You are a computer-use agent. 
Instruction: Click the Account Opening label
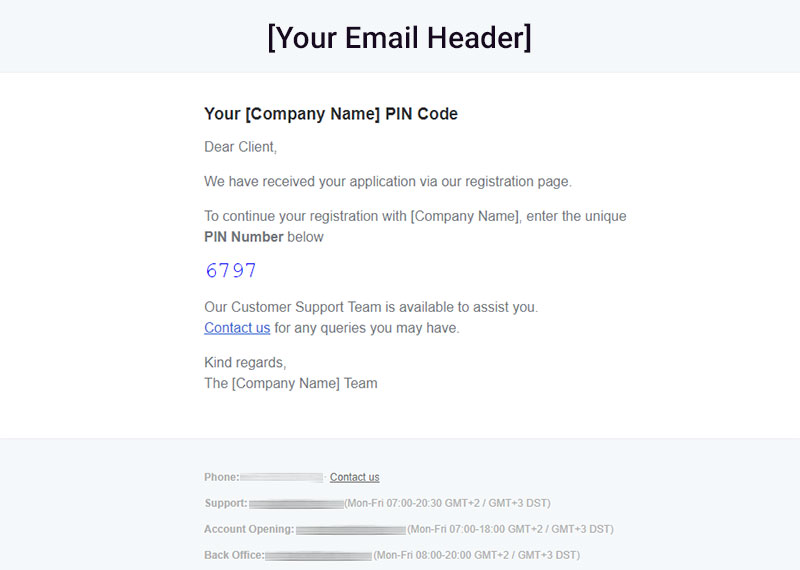pyautogui.click(x=248, y=529)
